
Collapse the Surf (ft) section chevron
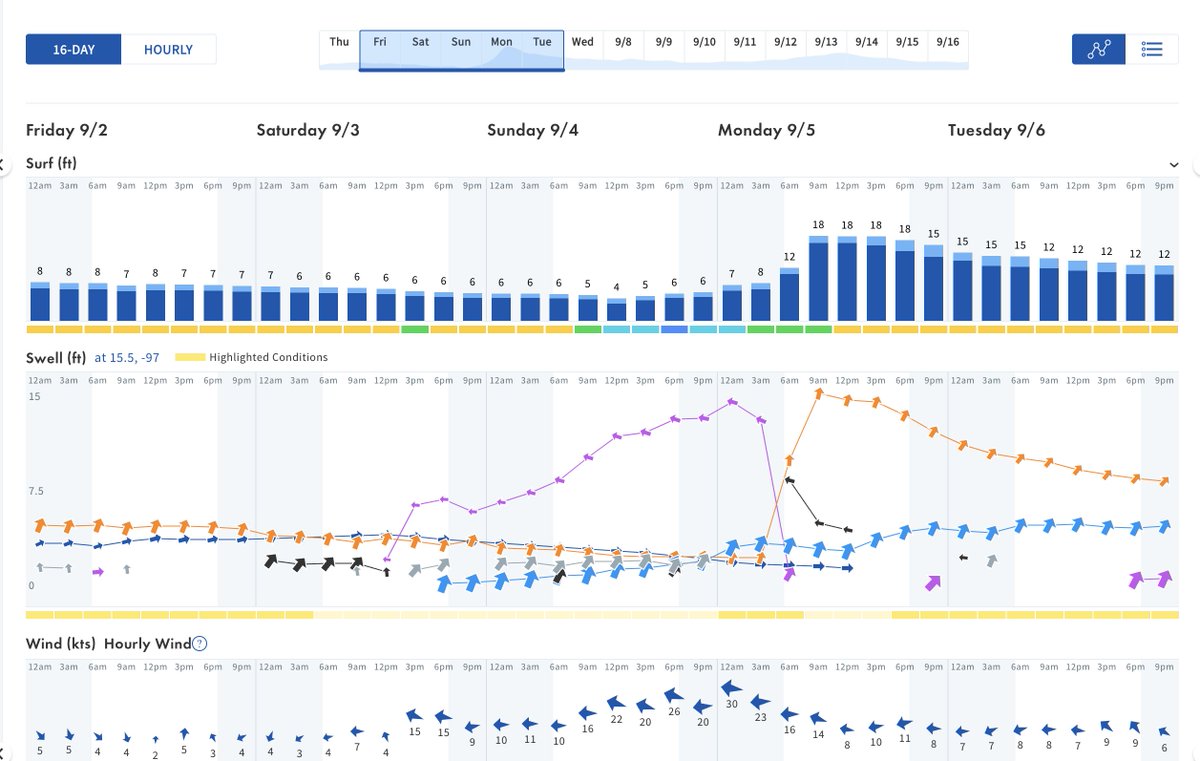(x=1172, y=164)
